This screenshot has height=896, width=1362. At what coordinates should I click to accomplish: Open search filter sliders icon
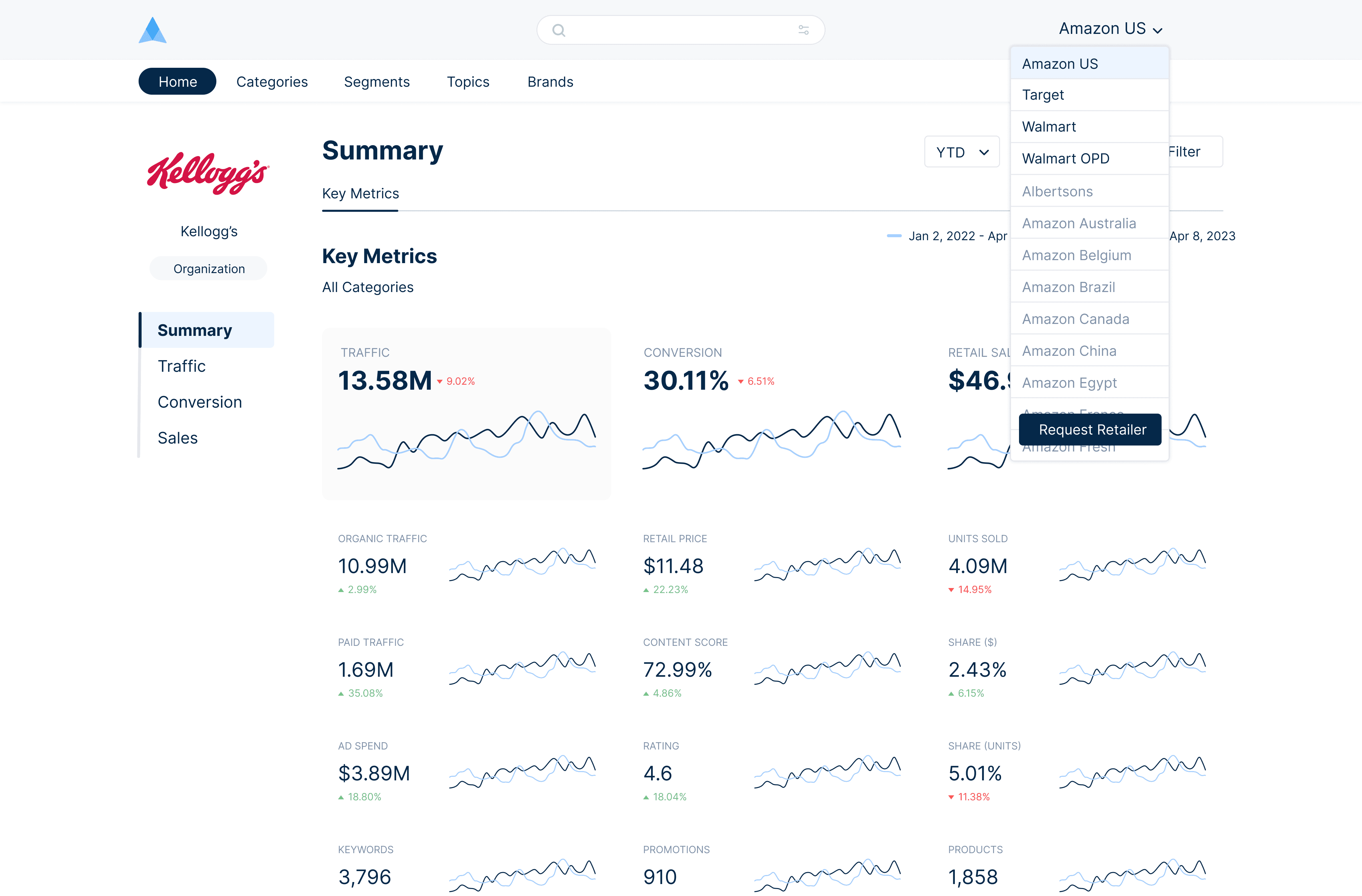coord(803,30)
